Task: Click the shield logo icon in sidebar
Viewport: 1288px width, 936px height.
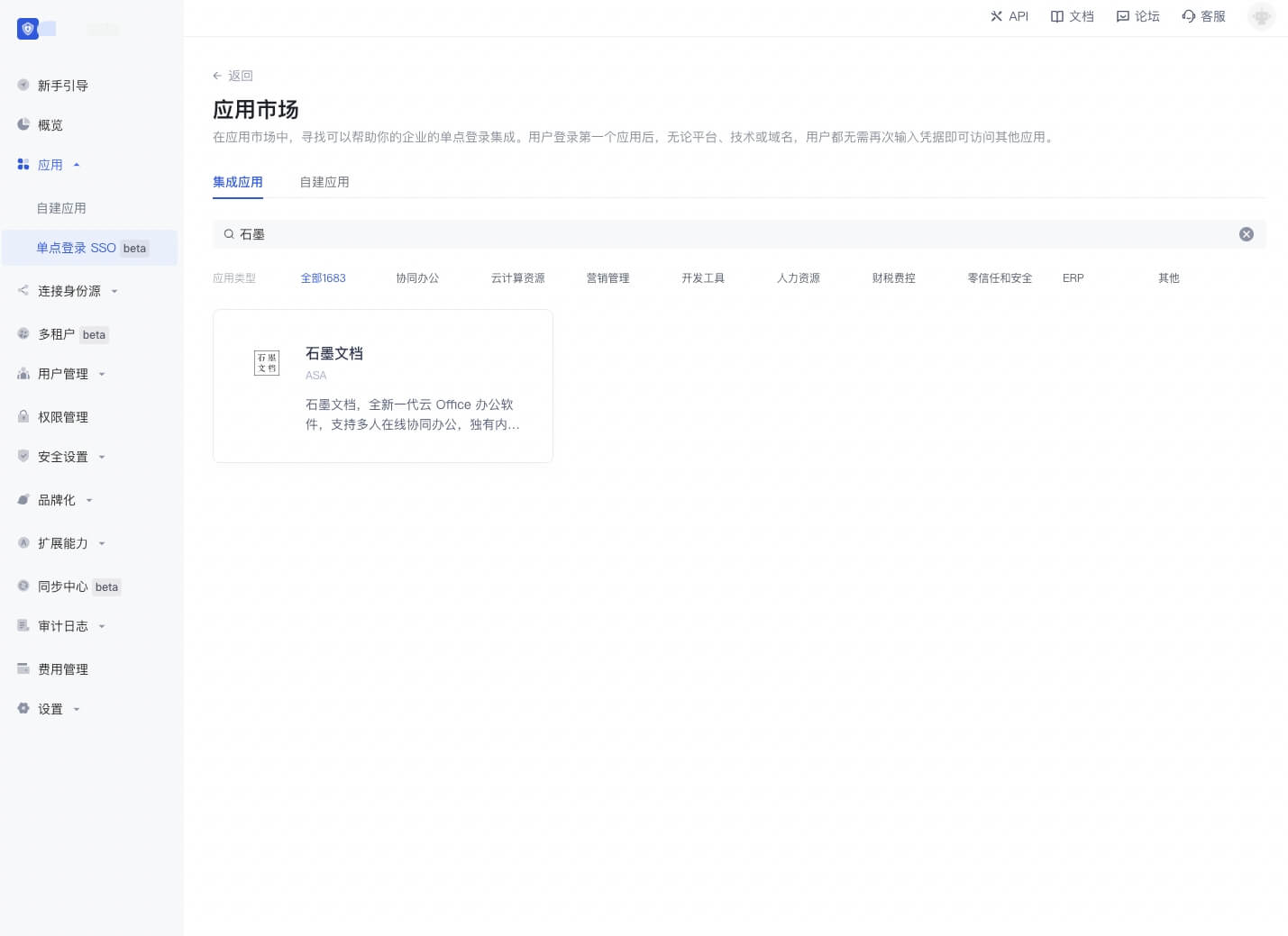Action: 28,29
